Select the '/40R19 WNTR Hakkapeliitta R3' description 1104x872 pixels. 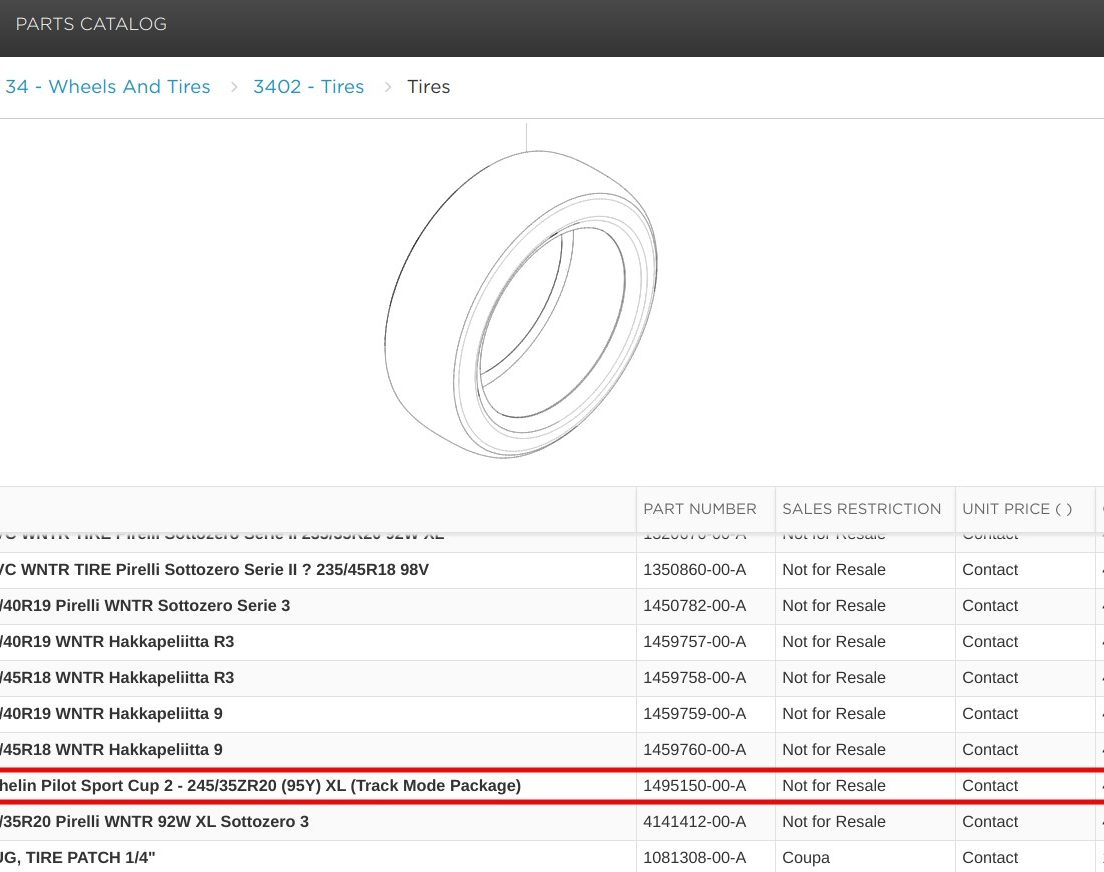117,642
